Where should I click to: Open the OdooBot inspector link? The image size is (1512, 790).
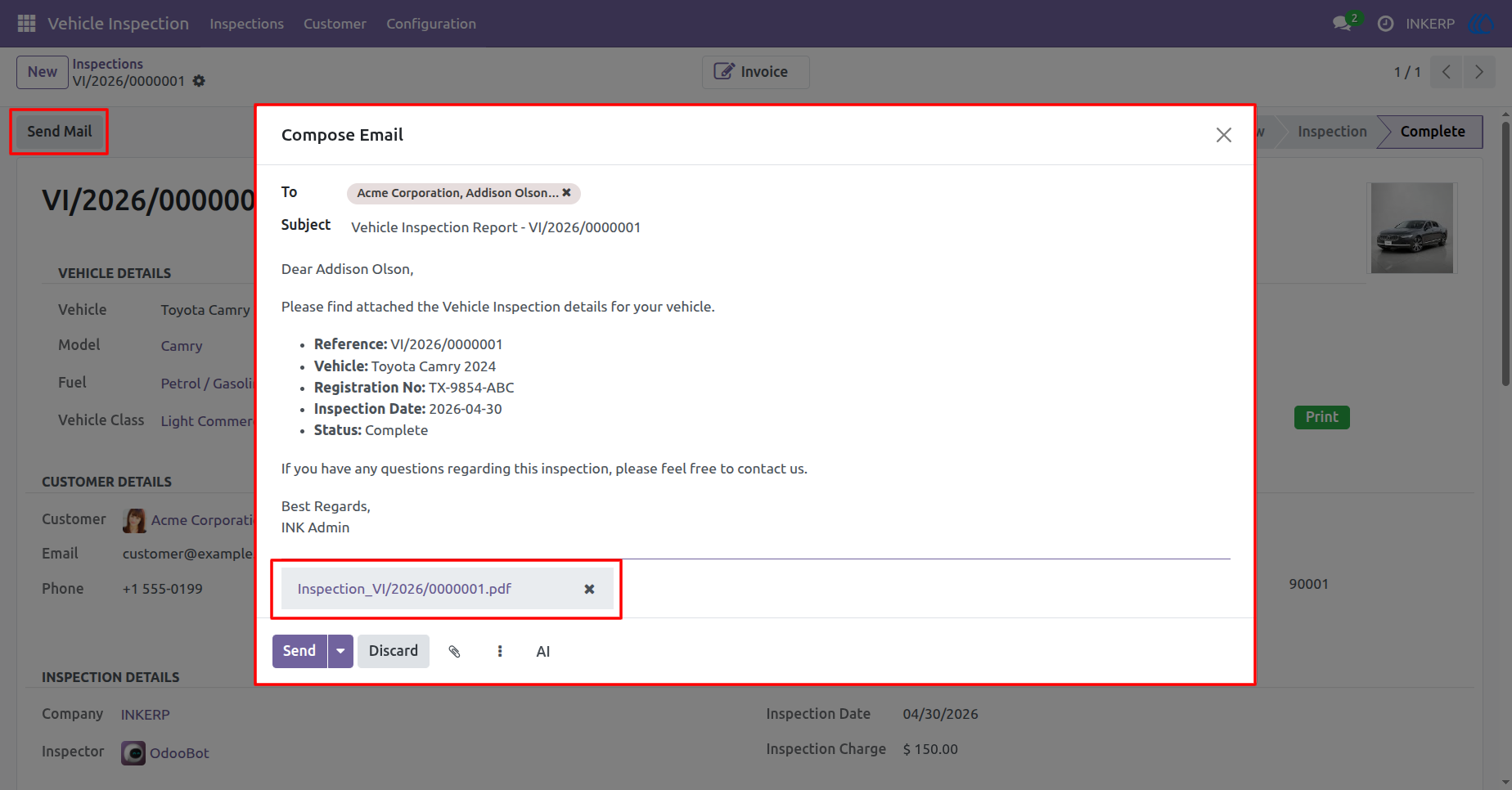[179, 753]
